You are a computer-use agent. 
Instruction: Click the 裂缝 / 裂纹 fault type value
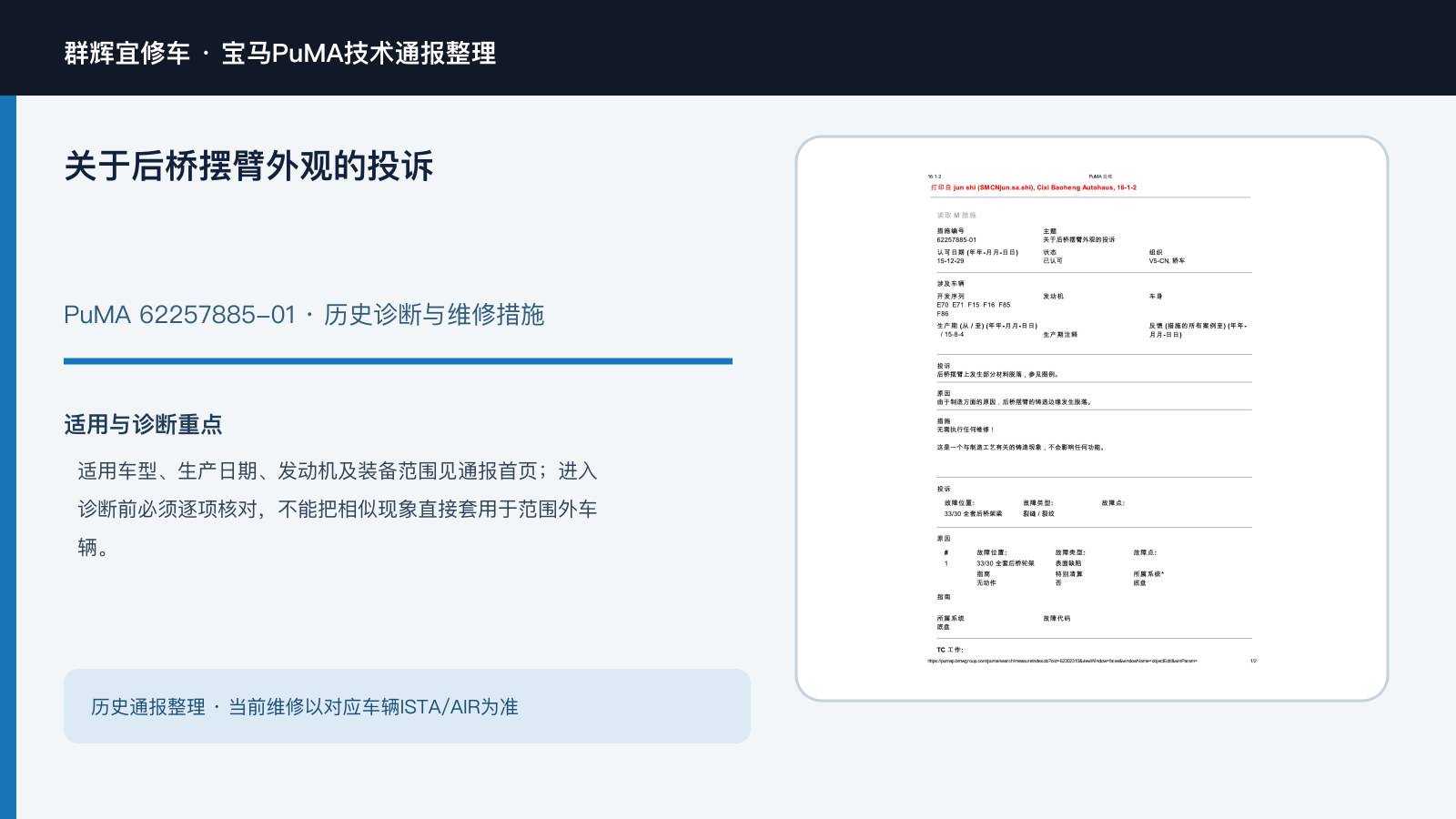click(1038, 514)
